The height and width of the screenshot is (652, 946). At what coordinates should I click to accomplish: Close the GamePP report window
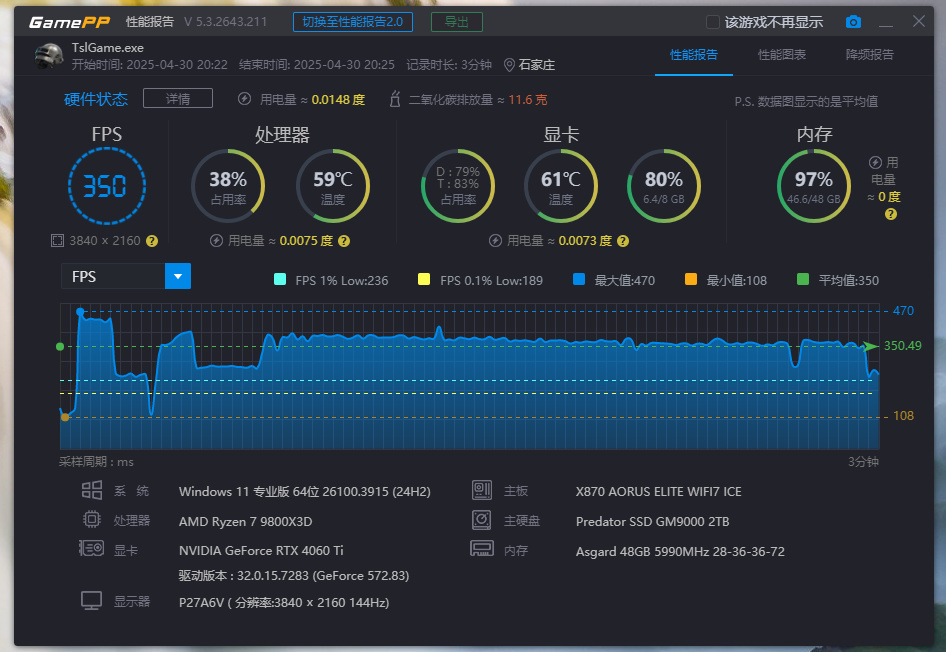click(x=918, y=22)
